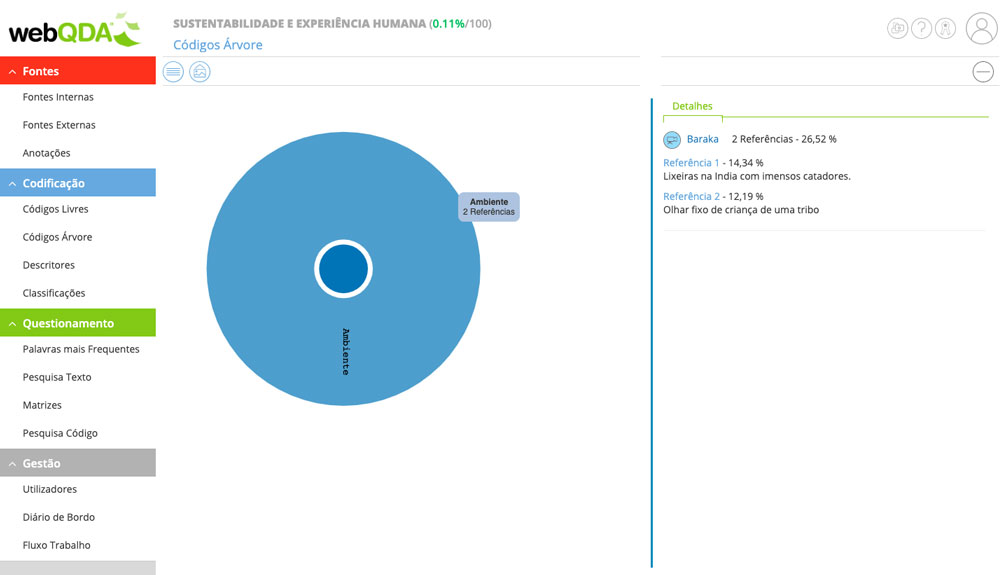Go to Anotações

(46, 153)
